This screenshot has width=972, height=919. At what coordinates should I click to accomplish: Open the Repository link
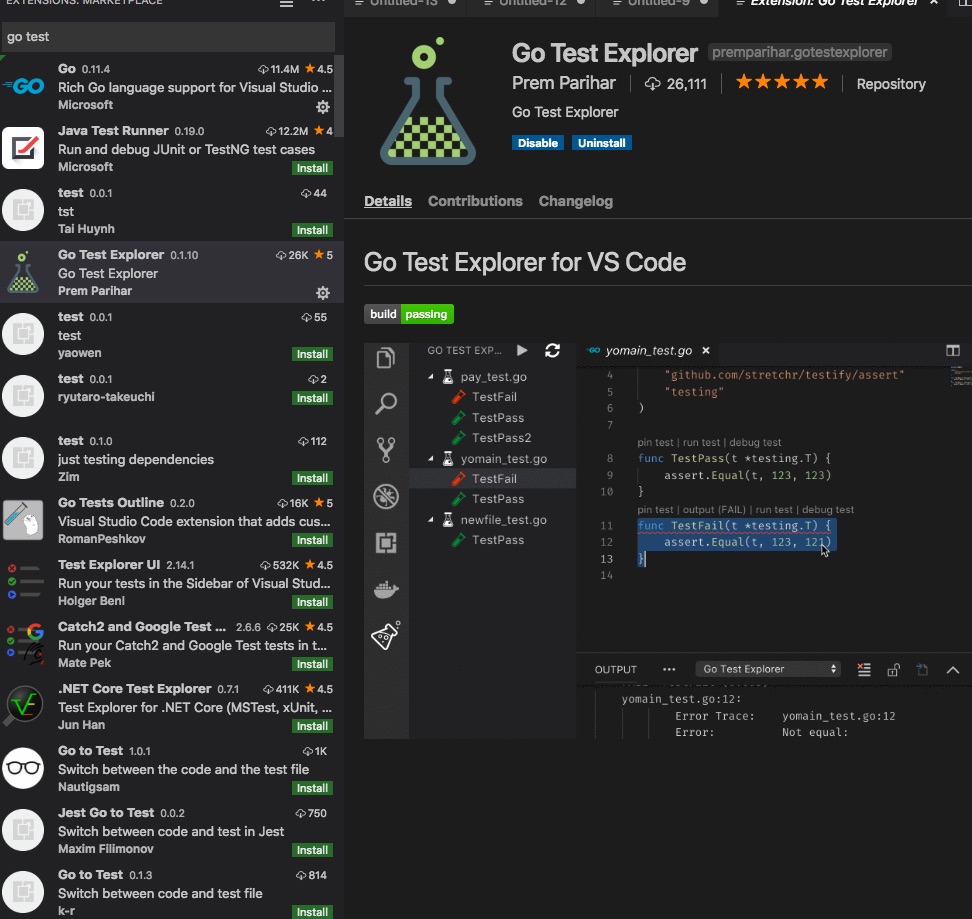point(891,84)
